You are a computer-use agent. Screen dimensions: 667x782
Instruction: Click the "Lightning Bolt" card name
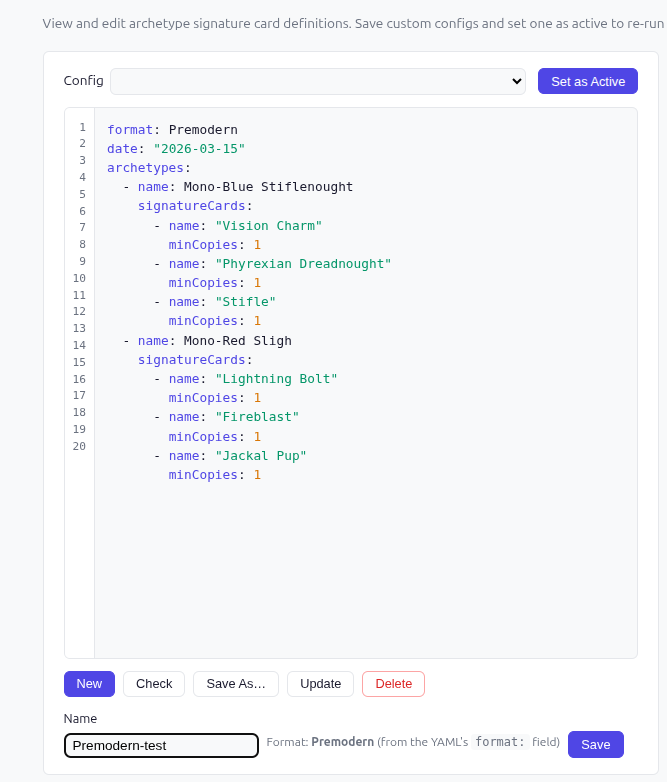click(276, 379)
